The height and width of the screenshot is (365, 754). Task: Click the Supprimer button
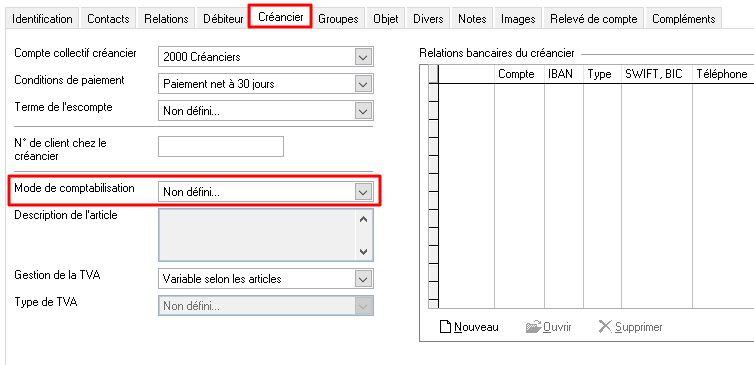click(630, 327)
